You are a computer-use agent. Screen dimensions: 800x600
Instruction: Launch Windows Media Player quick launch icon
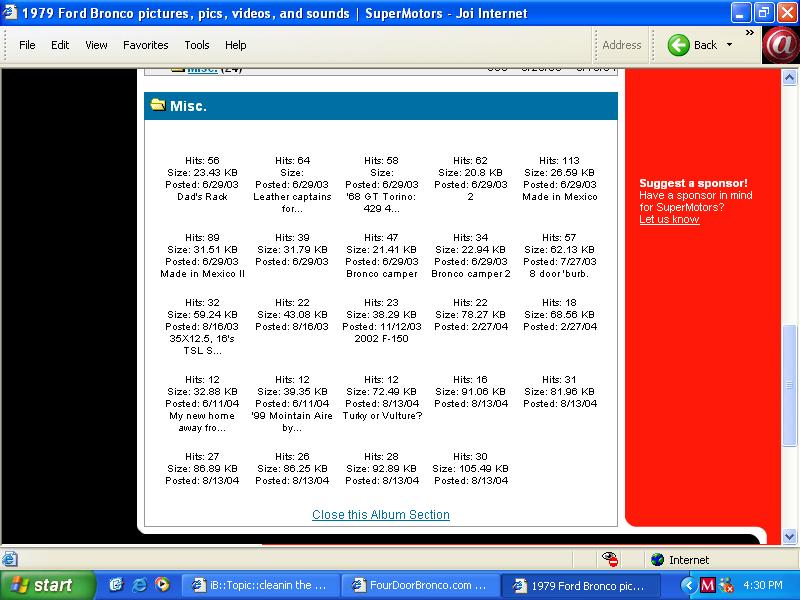tap(162, 585)
